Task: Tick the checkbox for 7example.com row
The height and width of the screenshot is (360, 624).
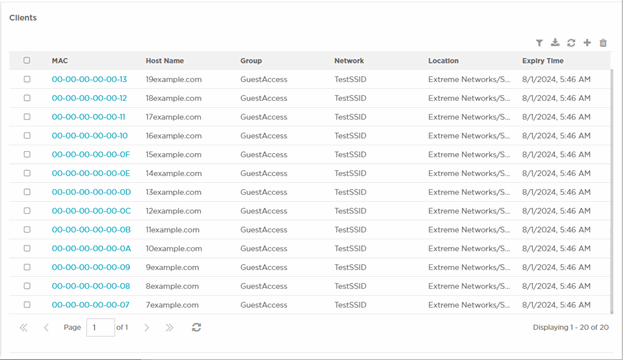Action: pyautogui.click(x=27, y=305)
